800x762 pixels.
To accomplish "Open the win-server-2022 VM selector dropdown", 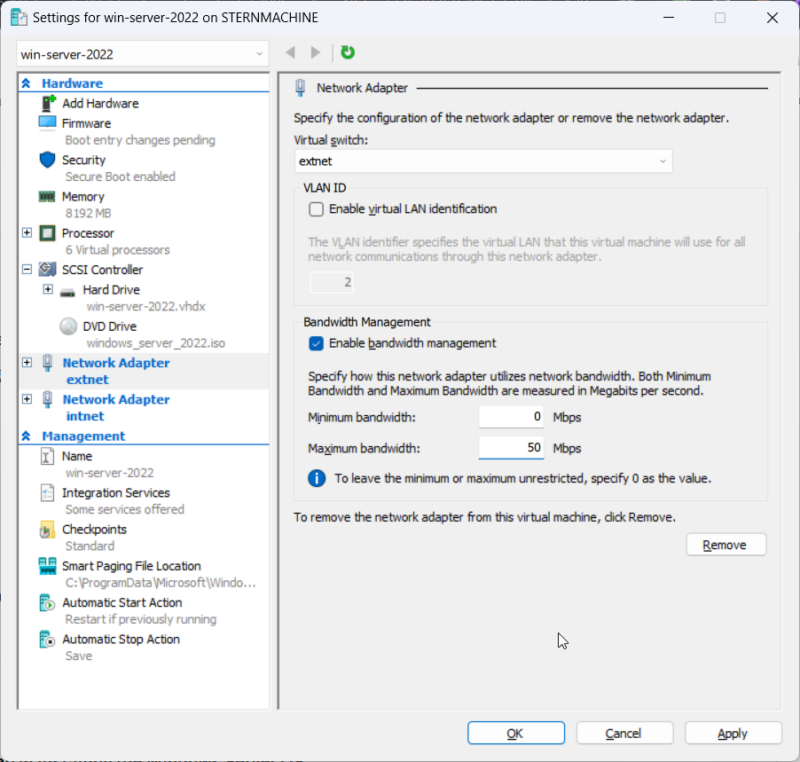I will (142, 54).
